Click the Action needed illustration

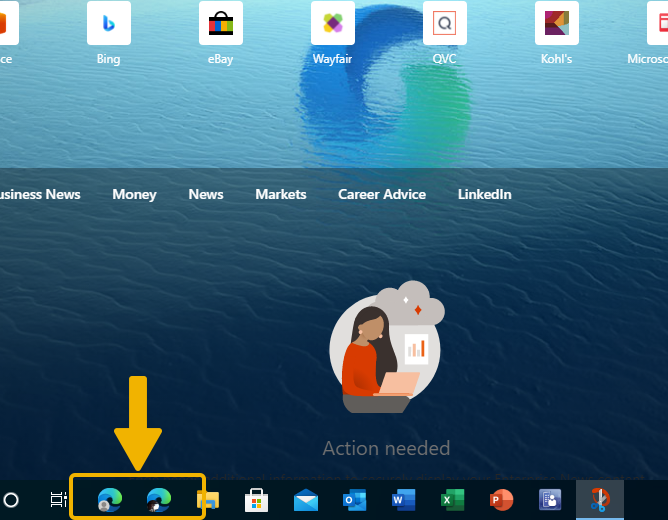pos(387,347)
